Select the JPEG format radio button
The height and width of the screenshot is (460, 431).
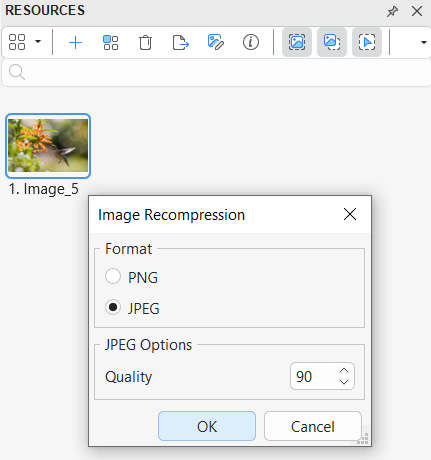(113, 307)
